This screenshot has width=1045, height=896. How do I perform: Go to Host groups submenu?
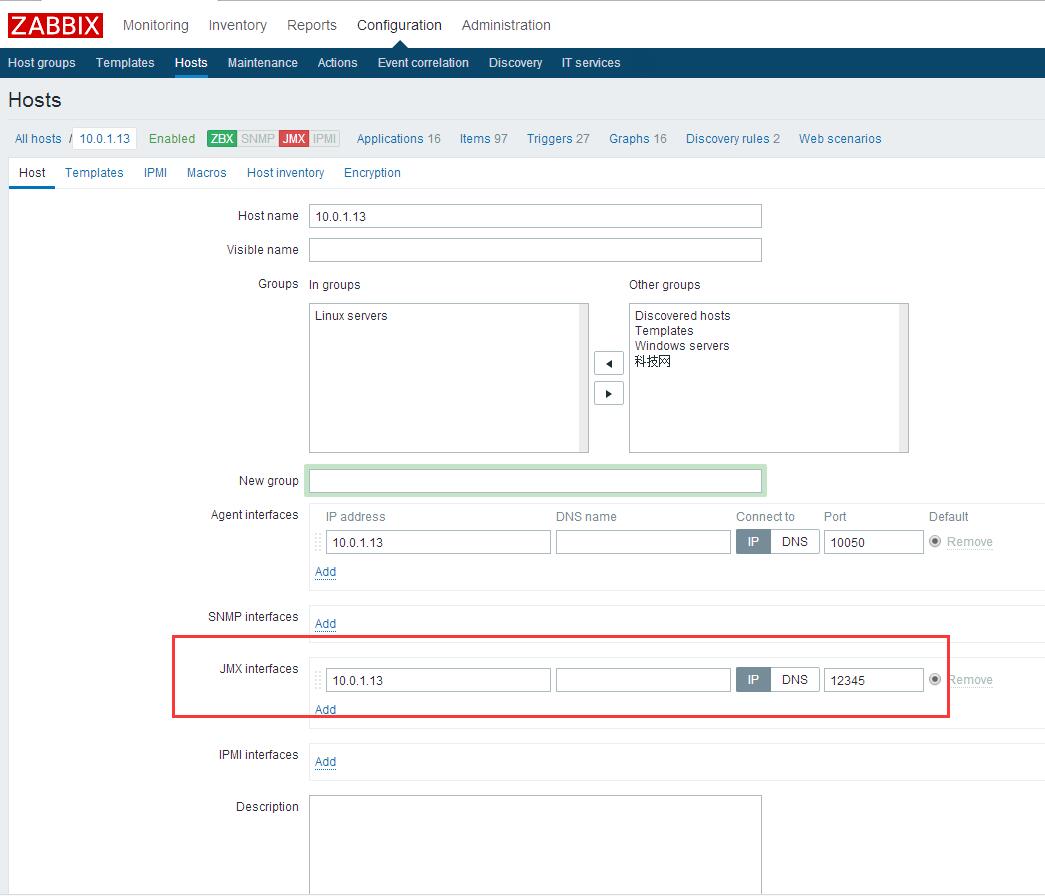pyautogui.click(x=41, y=63)
